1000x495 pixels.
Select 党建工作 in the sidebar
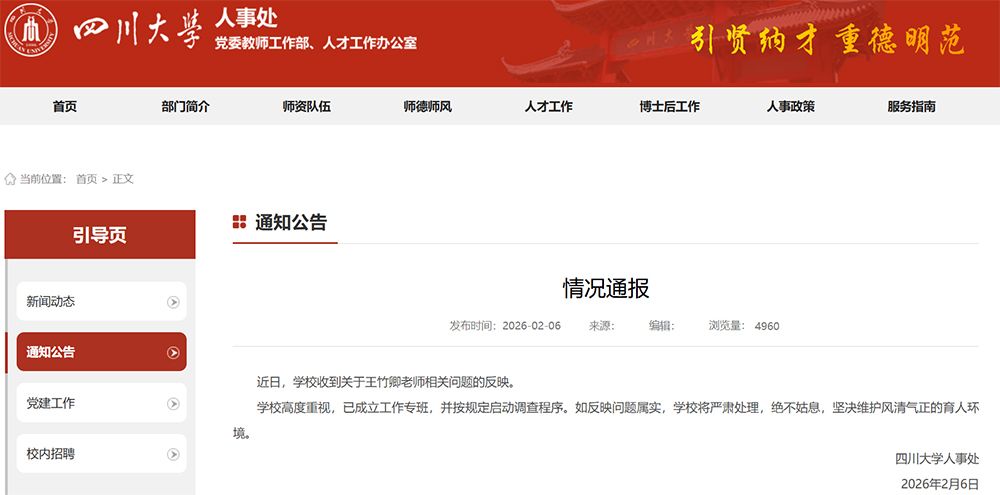pos(51,404)
